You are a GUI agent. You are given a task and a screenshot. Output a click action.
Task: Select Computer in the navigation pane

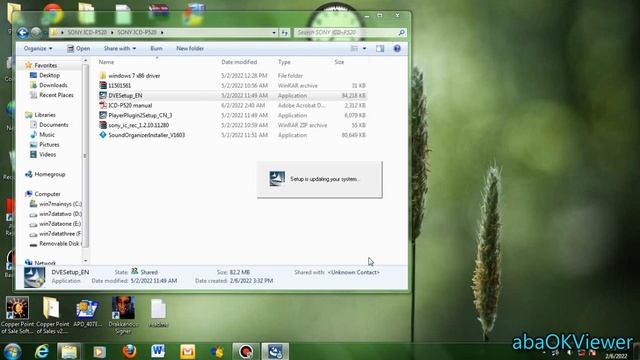[47, 194]
